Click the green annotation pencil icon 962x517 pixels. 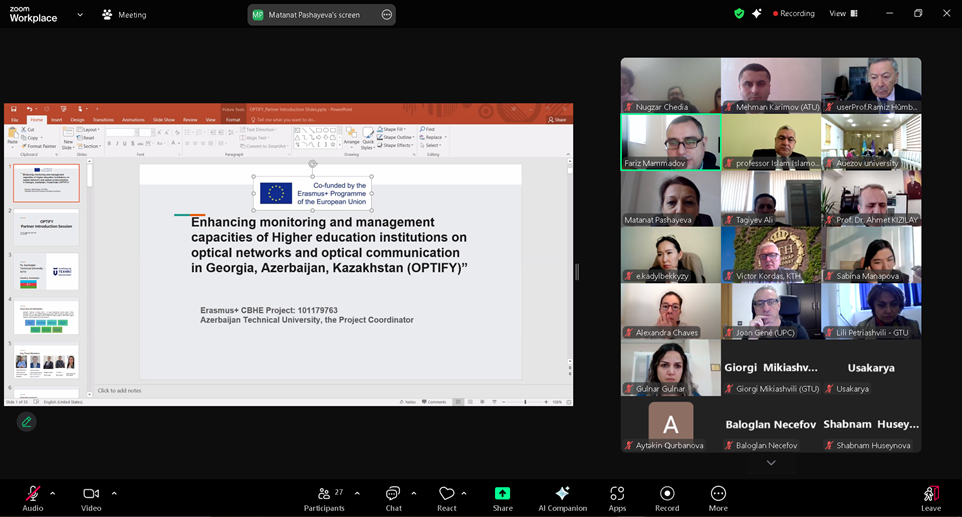pyautogui.click(x=27, y=422)
